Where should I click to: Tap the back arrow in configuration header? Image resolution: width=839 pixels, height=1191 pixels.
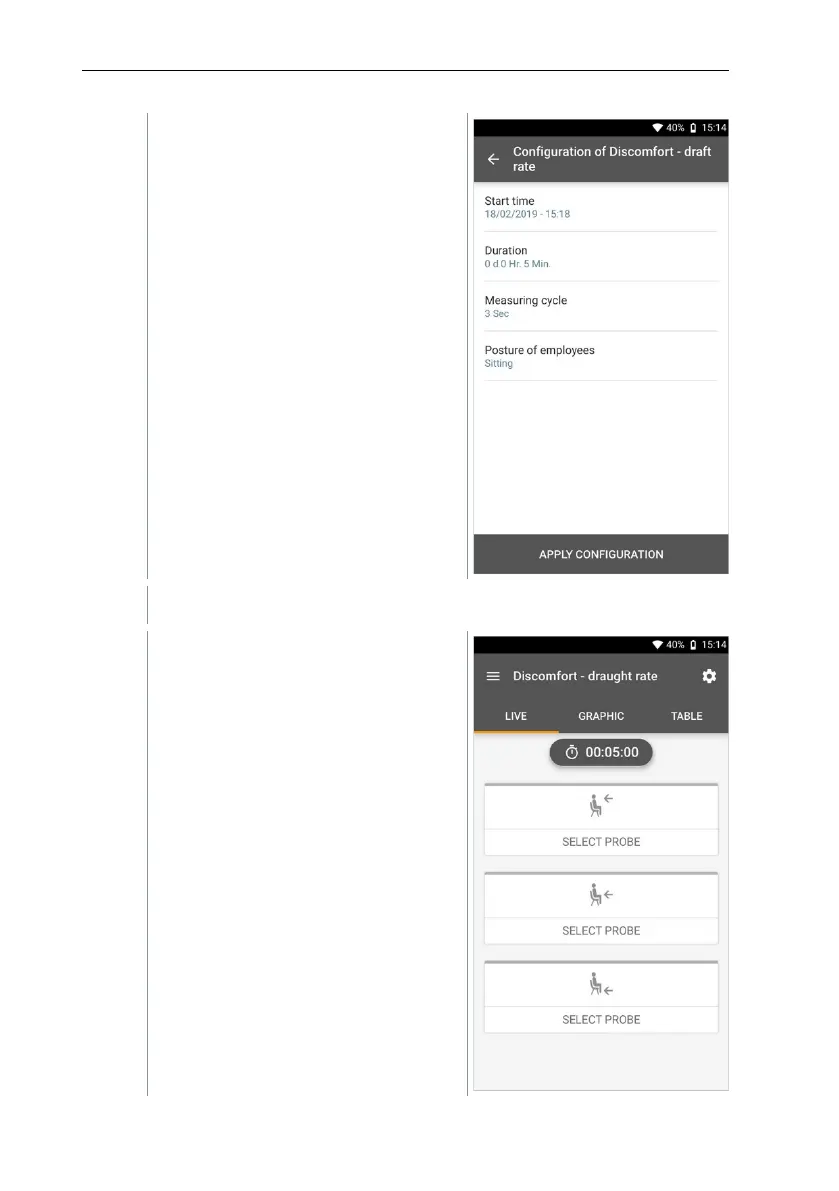coord(494,160)
